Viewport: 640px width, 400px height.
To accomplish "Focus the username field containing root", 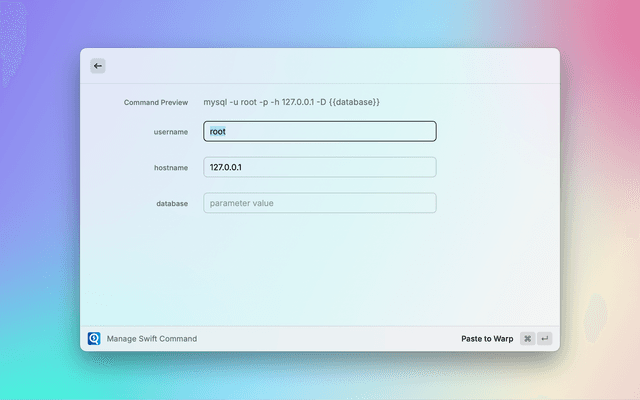I will point(320,131).
